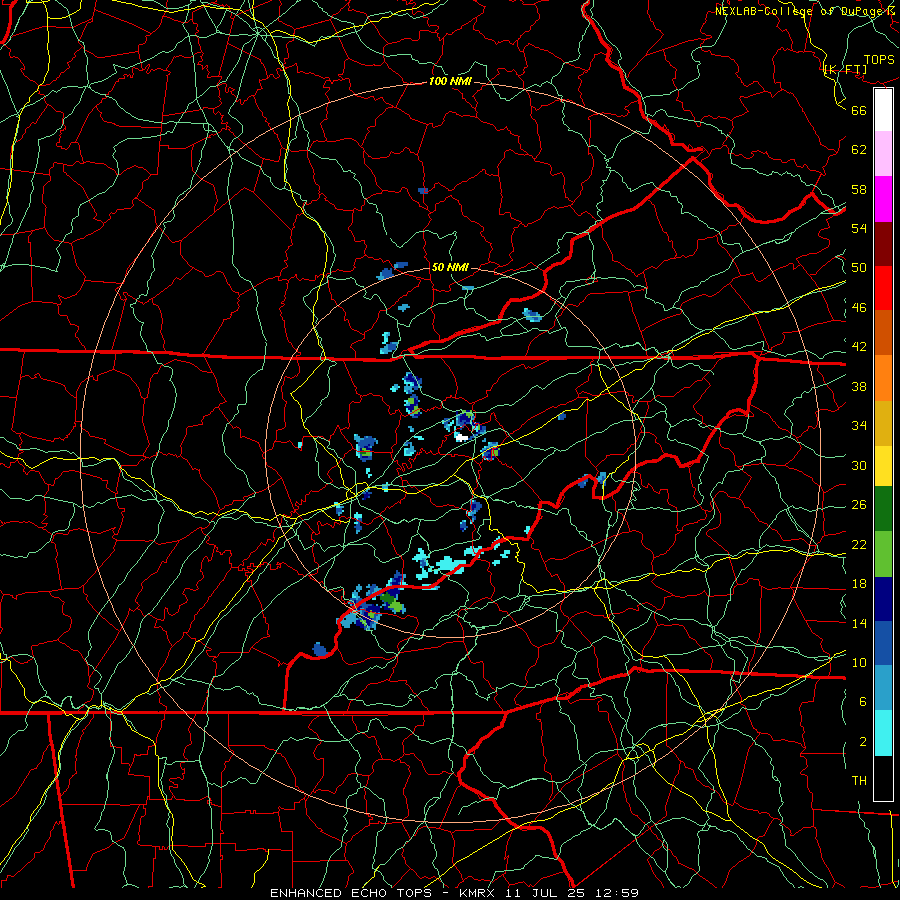
Task: Pick the dark green legend color band
Action: coord(883,509)
